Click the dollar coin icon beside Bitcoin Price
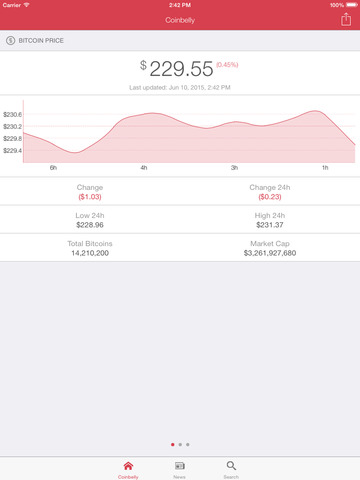 11,40
